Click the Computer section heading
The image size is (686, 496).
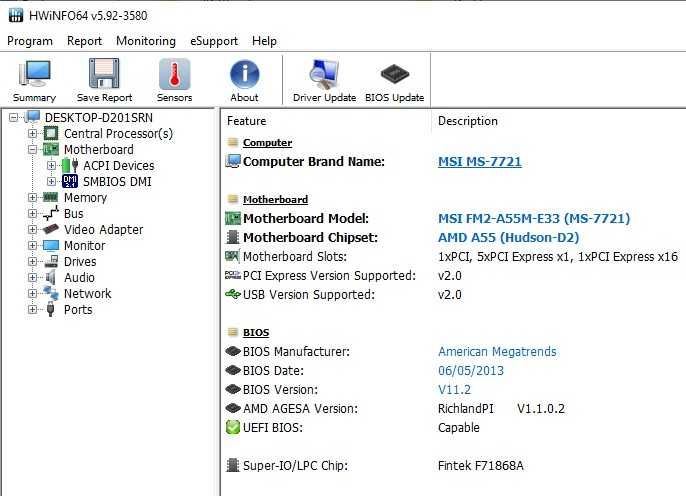click(x=267, y=143)
